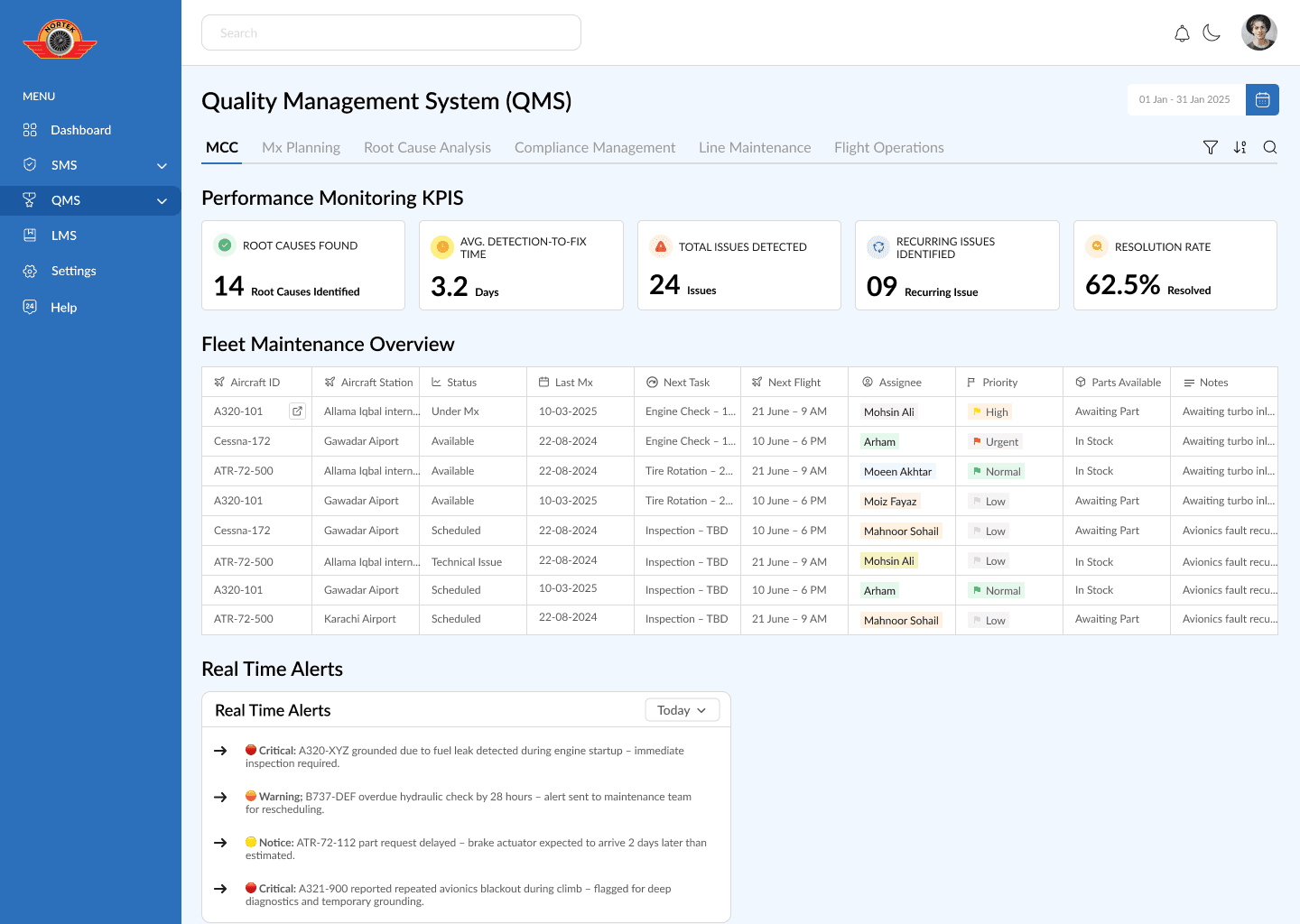This screenshot has width=1300, height=924.
Task: Click the Last Mx calendar icon
Action: point(543,382)
